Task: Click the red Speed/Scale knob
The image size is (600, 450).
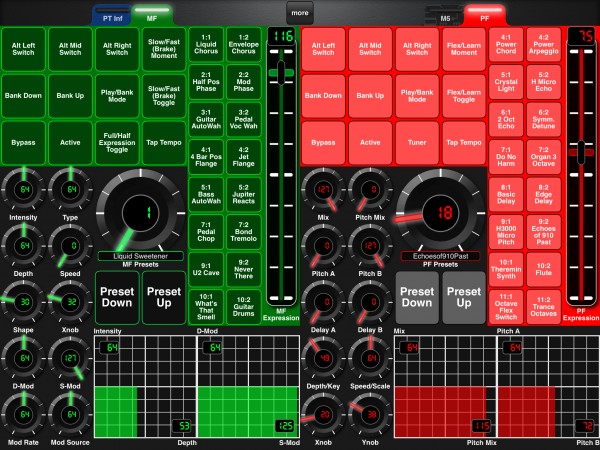Action: (x=370, y=358)
